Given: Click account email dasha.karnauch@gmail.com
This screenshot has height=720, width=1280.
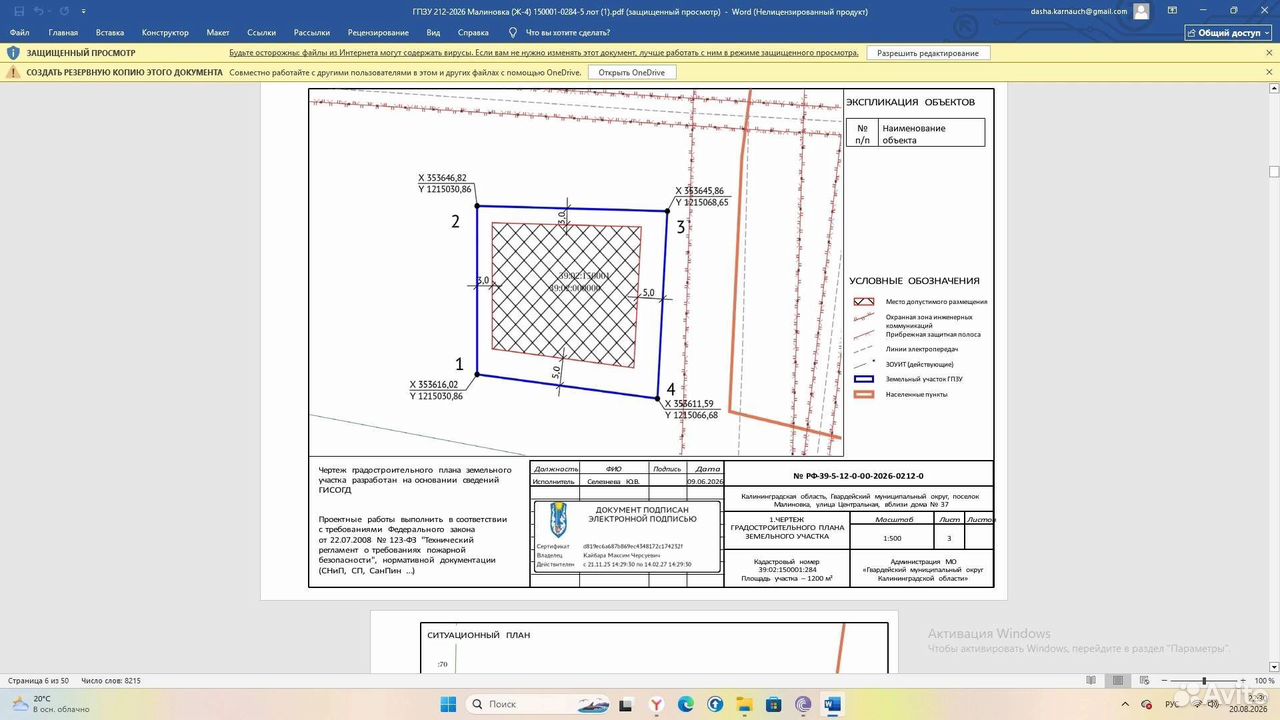Looking at the screenshot, I should pos(1078,11).
